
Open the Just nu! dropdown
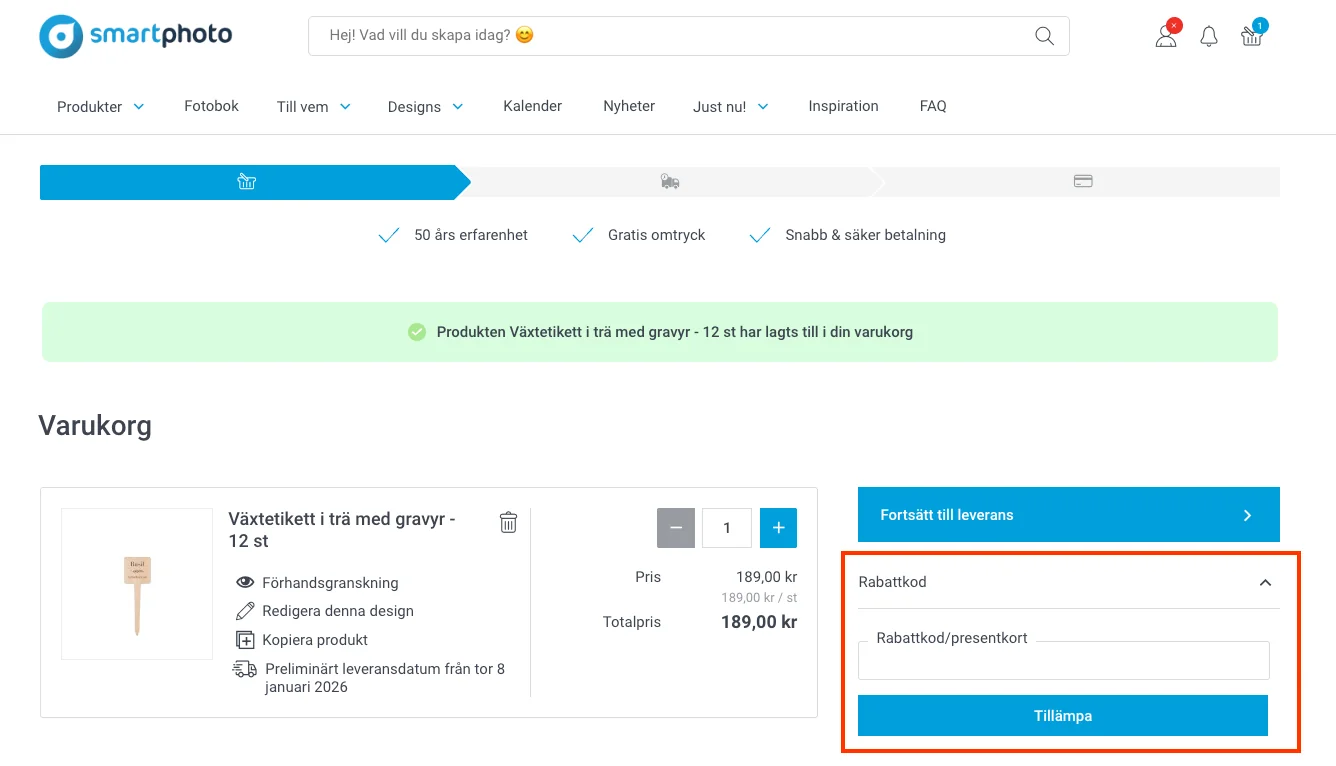(730, 106)
